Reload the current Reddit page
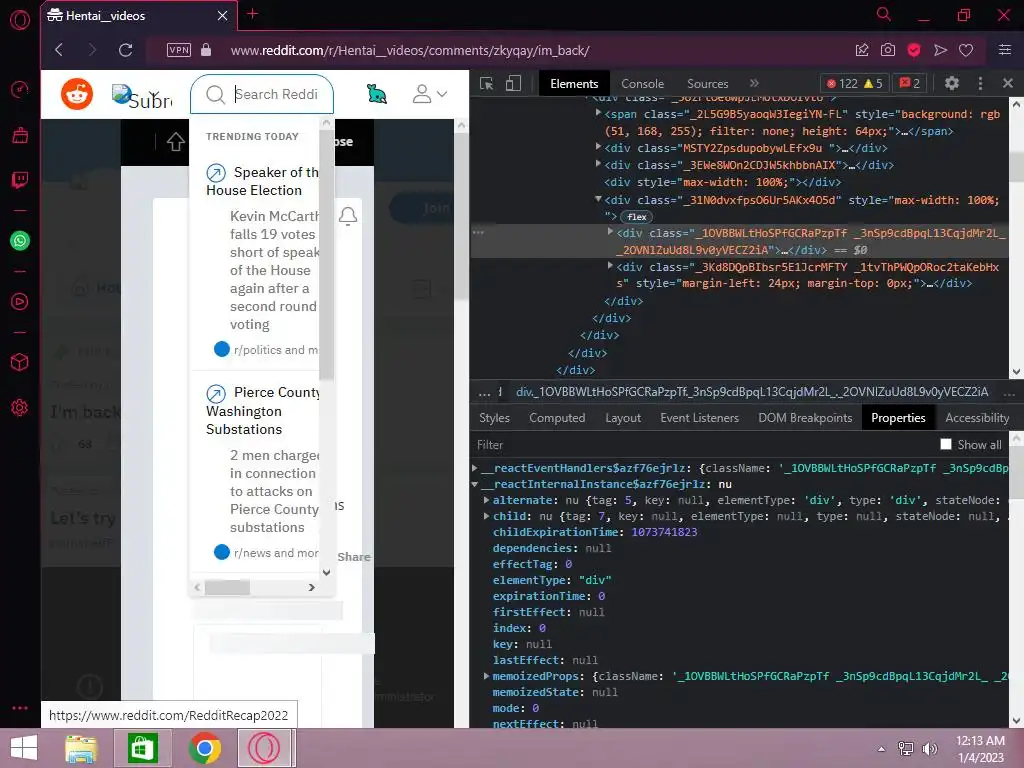Viewport: 1024px width, 768px height. pyautogui.click(x=125, y=50)
